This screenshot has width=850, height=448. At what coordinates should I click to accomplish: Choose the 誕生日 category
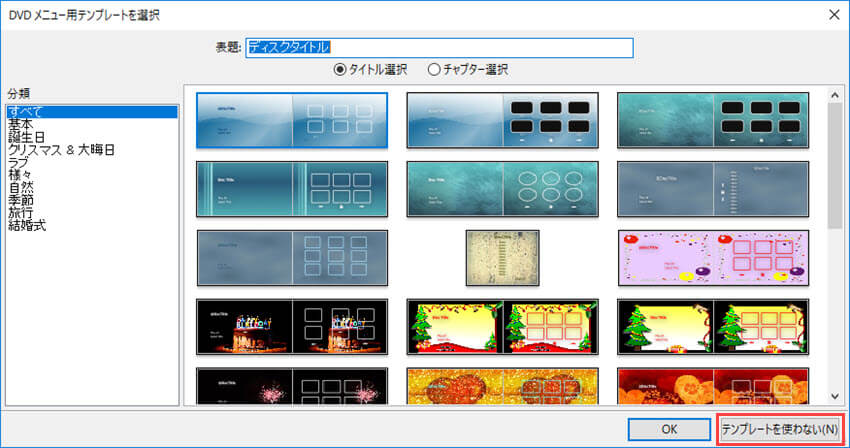coord(28,137)
